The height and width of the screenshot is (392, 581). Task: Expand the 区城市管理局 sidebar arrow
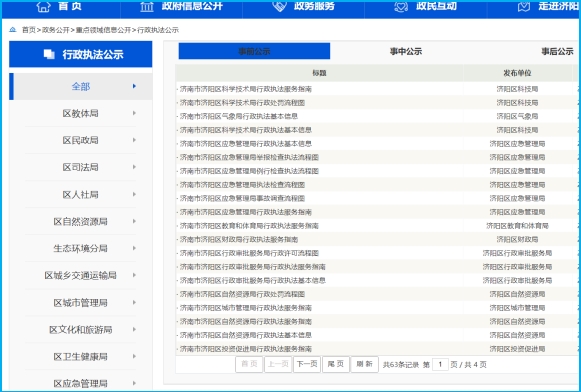coord(134,302)
